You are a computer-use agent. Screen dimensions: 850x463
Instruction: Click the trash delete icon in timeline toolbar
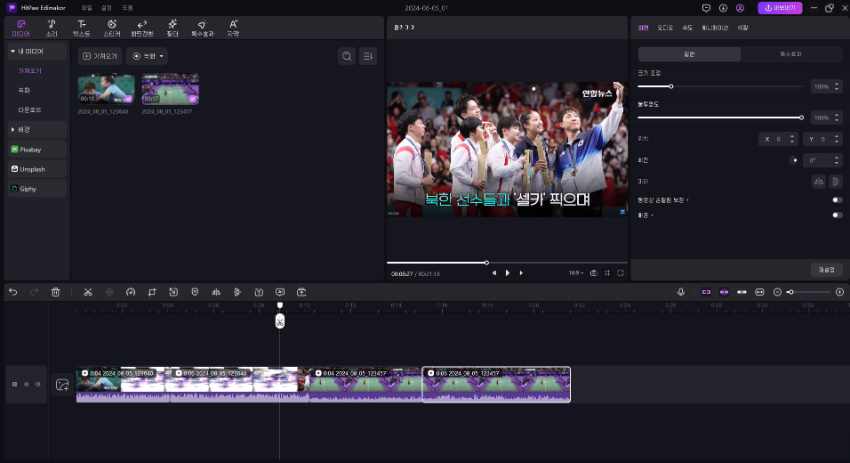click(56, 292)
